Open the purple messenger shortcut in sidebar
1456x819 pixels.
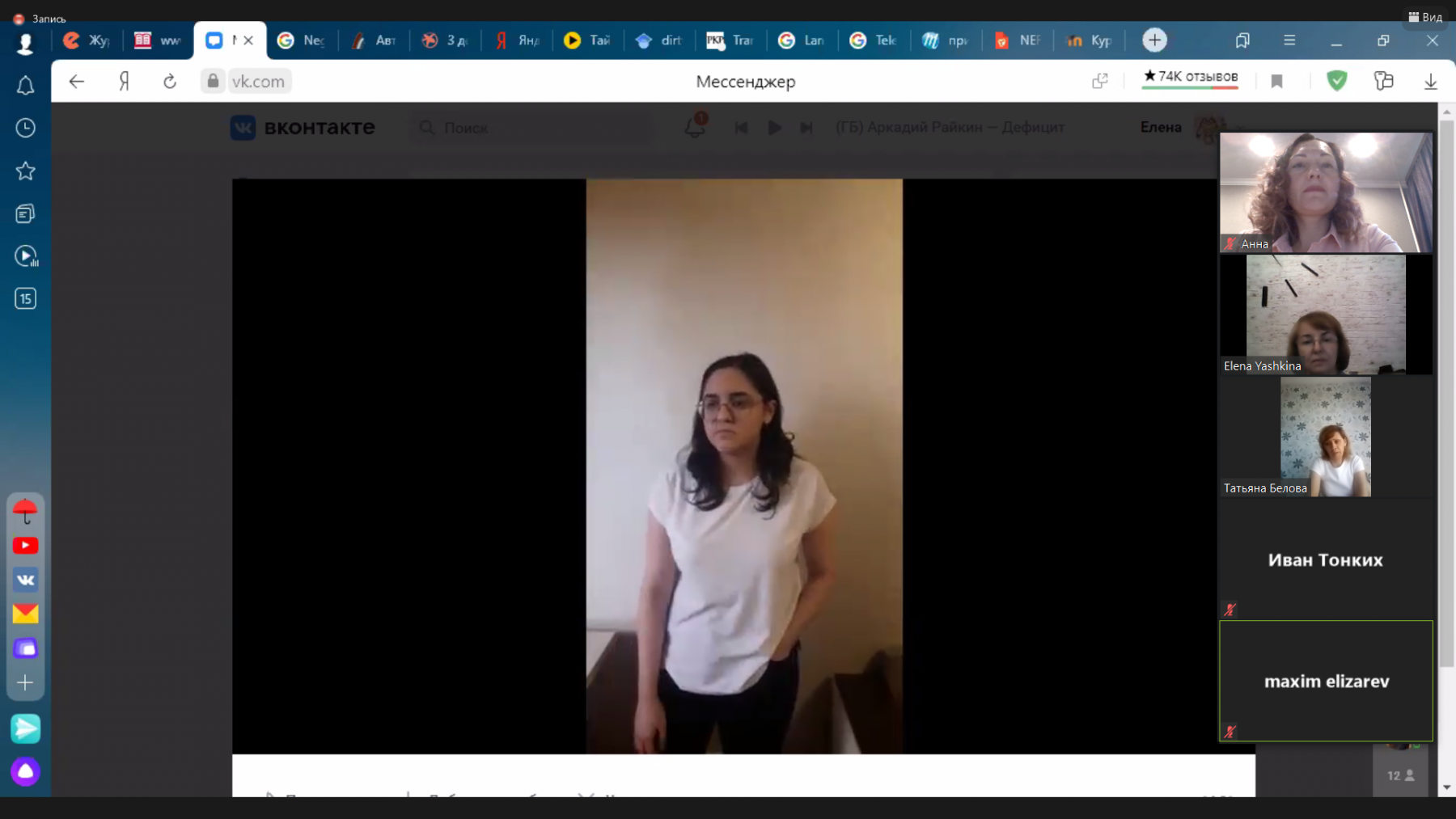[x=25, y=648]
